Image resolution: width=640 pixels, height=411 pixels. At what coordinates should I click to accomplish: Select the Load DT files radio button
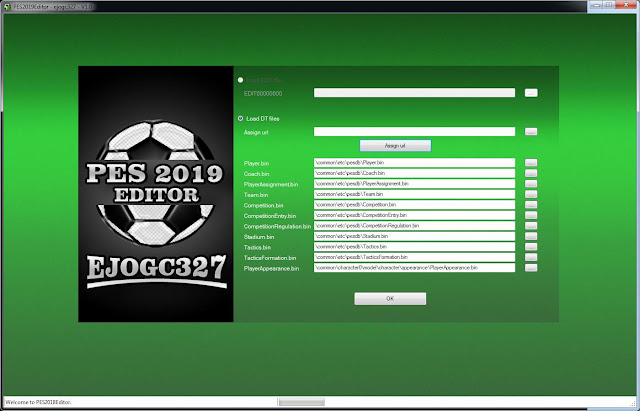240,118
